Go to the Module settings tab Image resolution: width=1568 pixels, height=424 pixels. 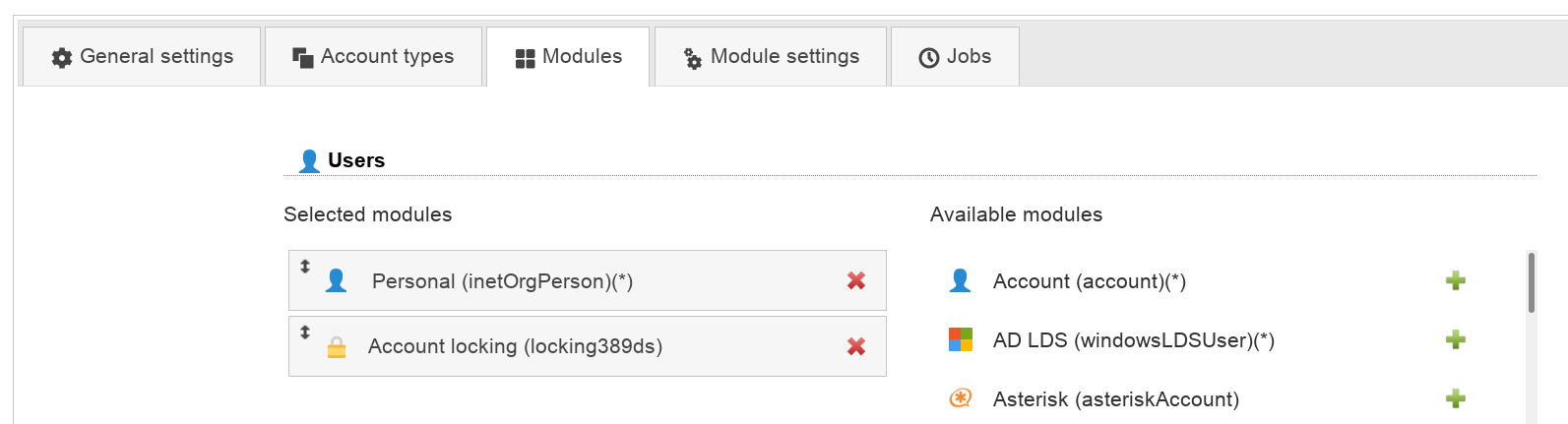click(771, 57)
